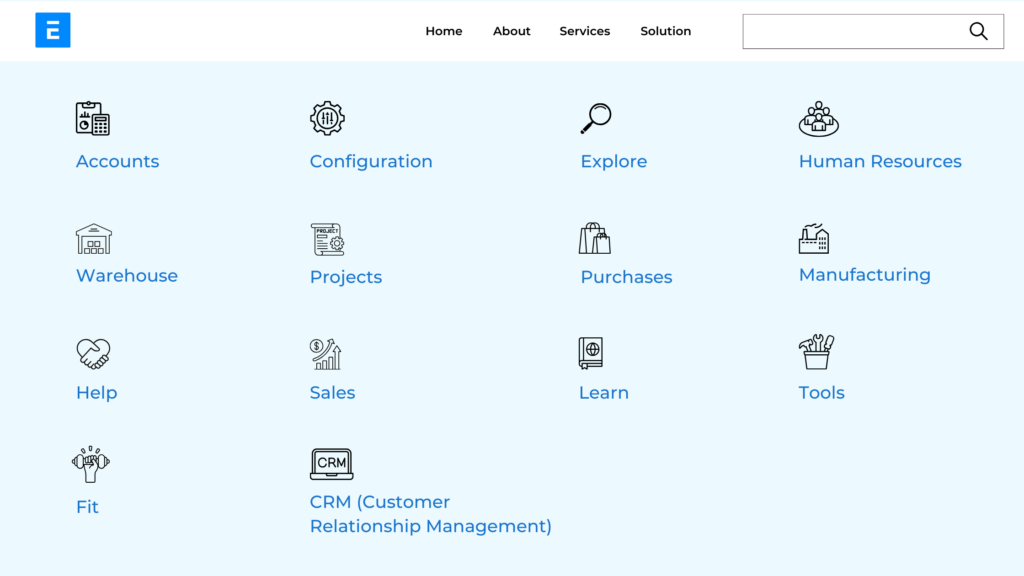The width and height of the screenshot is (1024, 576).
Task: Open the Purchases shopping bags icon
Action: coord(595,238)
